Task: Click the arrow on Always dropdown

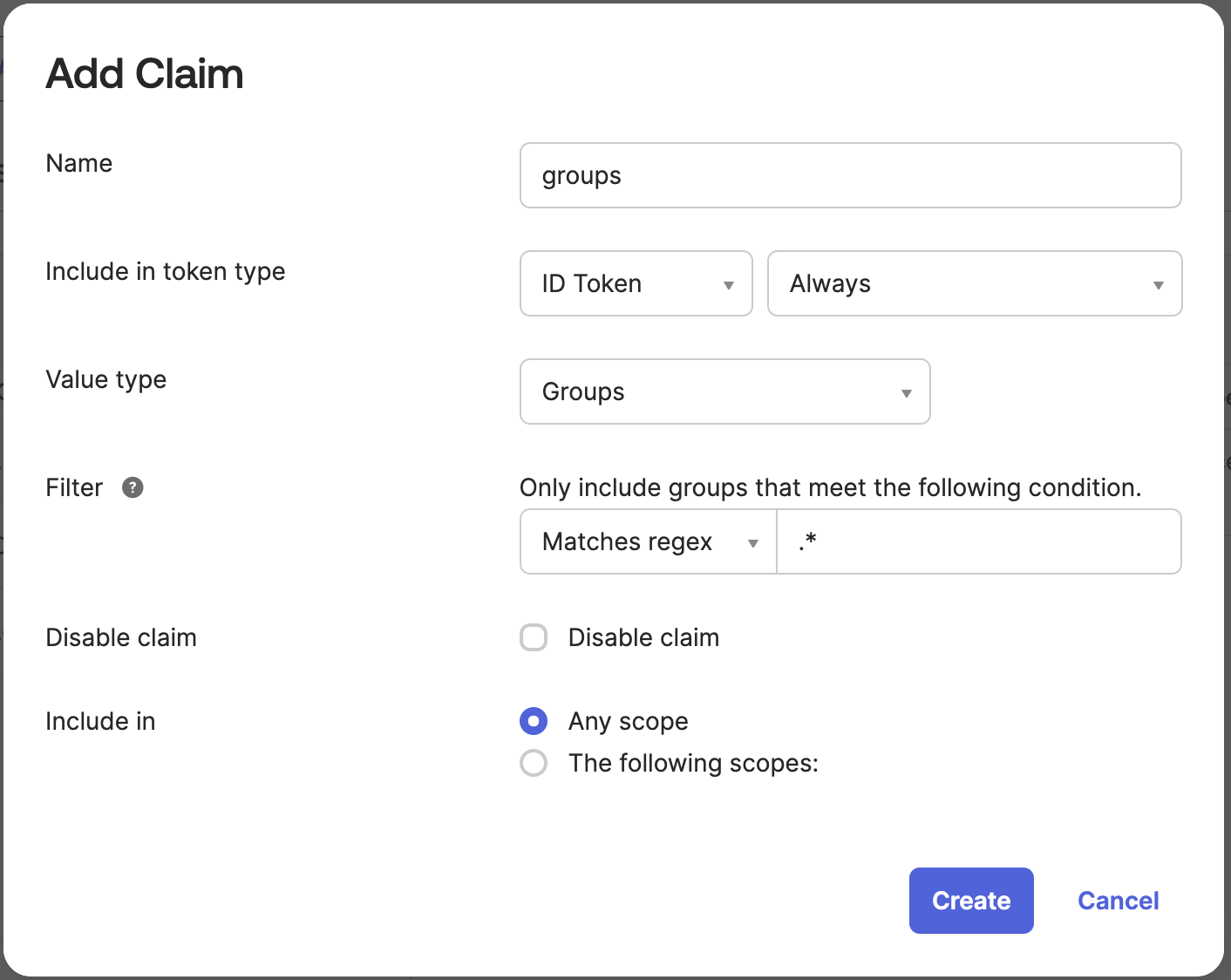Action: tap(1159, 285)
